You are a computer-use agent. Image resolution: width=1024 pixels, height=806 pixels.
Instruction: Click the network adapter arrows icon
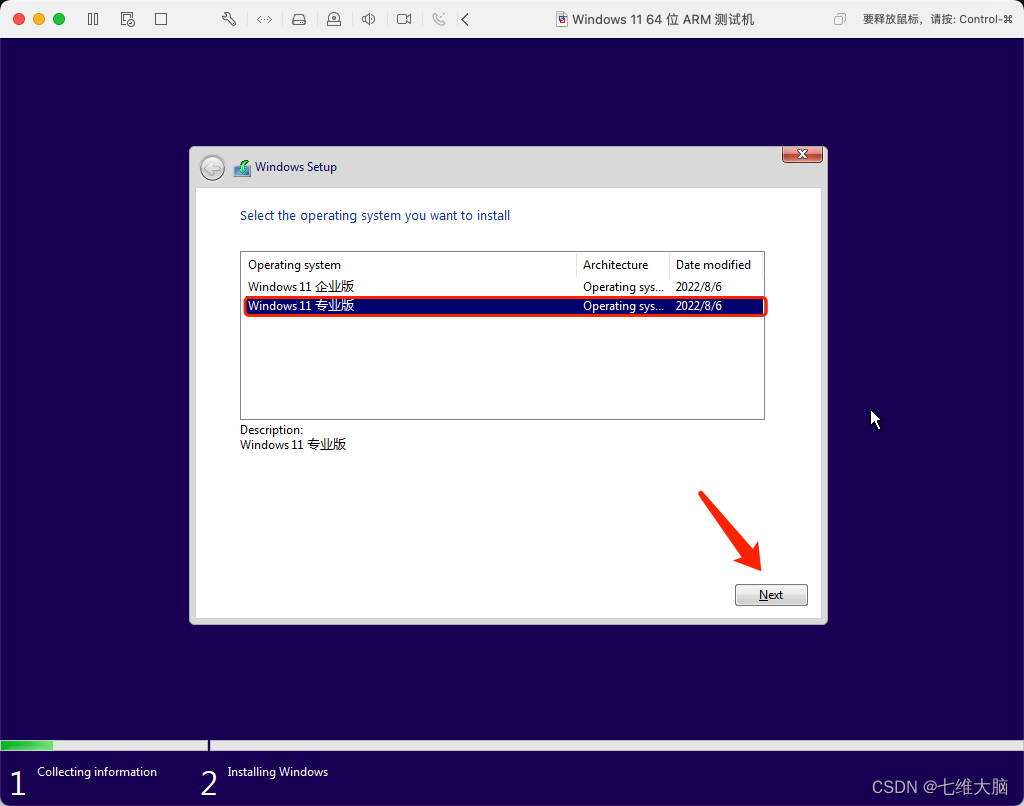264,20
